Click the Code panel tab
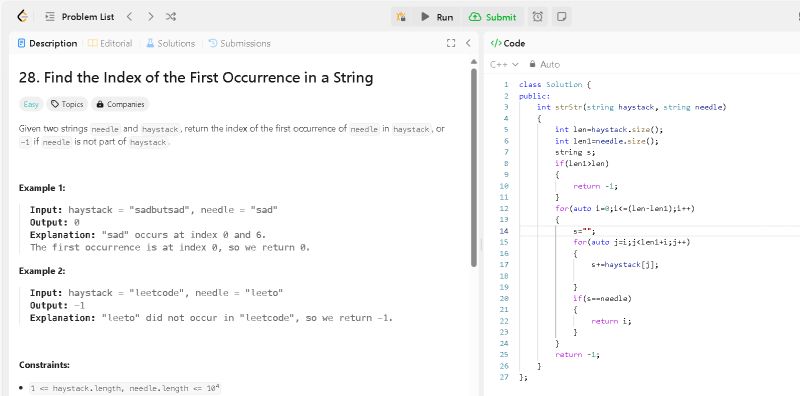Image resolution: width=800 pixels, height=396 pixels. point(508,43)
